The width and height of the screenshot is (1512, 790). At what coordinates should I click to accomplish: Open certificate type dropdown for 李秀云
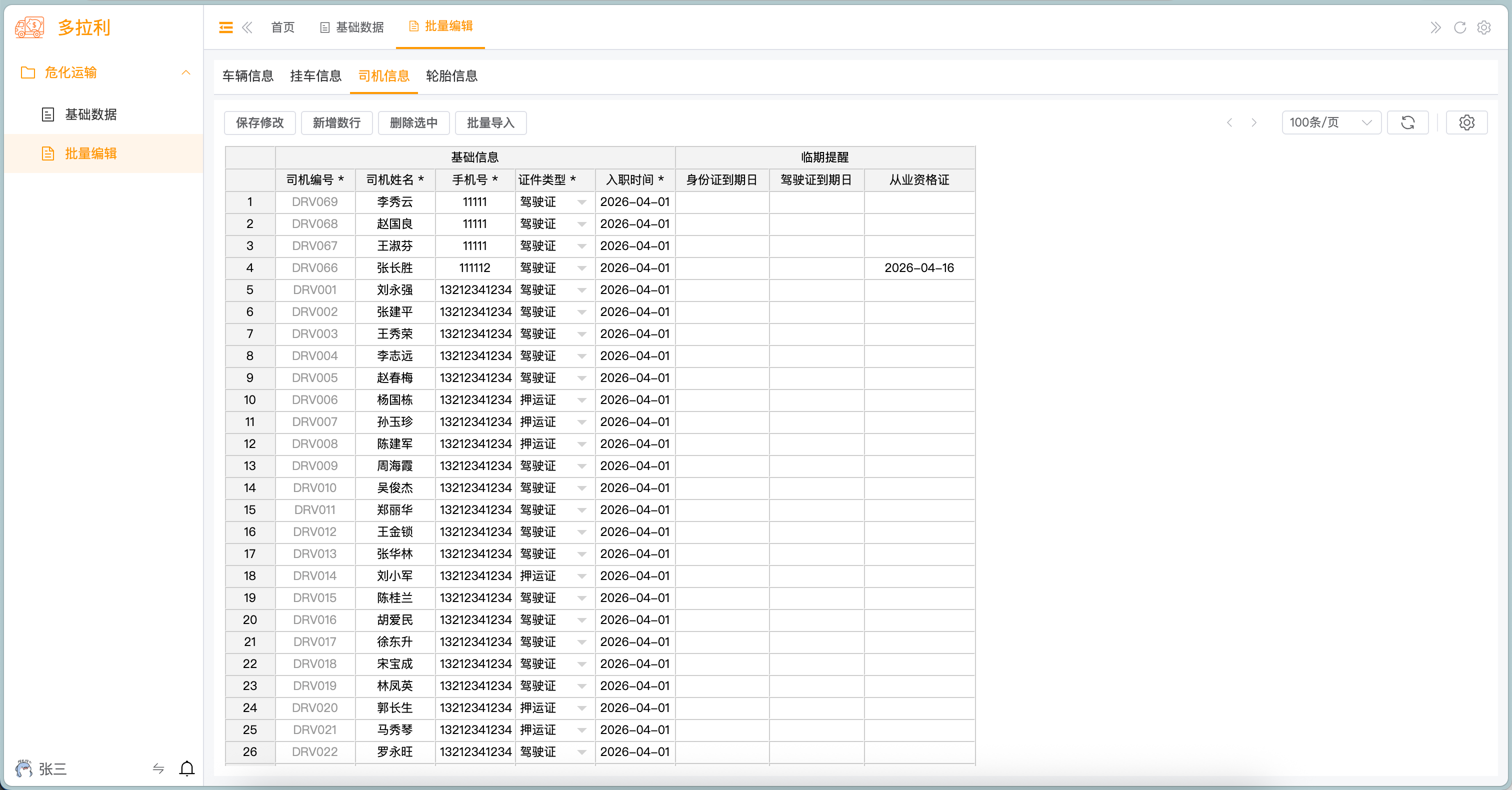click(x=581, y=202)
